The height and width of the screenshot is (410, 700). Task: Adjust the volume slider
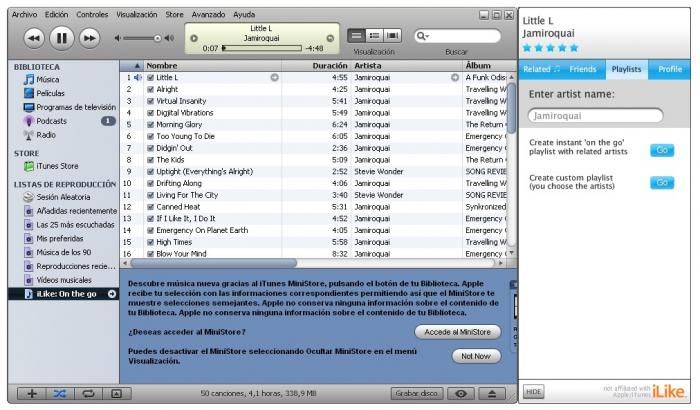coord(141,38)
